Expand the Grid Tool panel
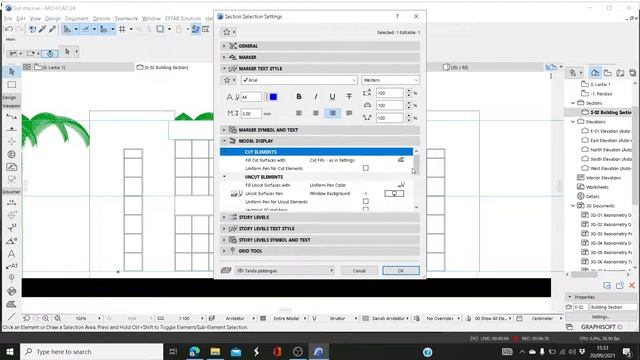 tap(320, 251)
